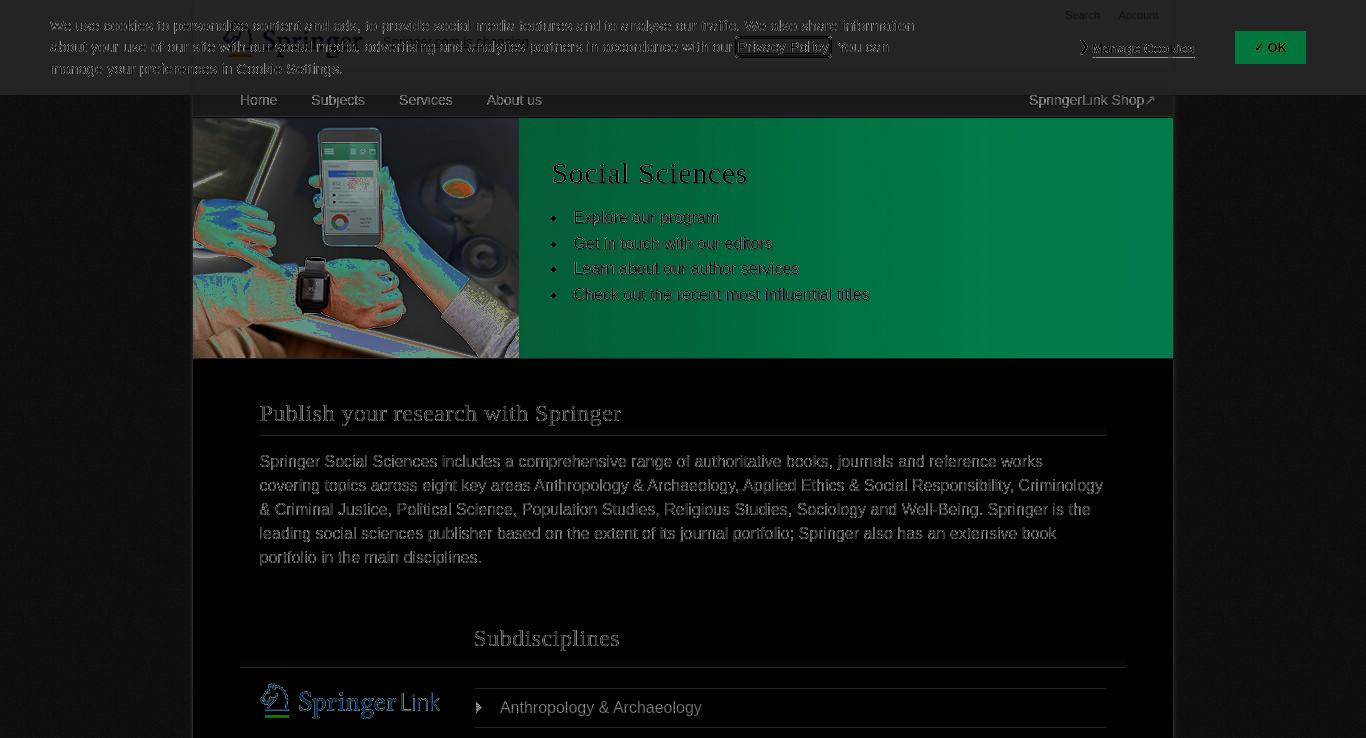
Task: Select 'Check out the recent most influential titles'
Action: tap(721, 295)
